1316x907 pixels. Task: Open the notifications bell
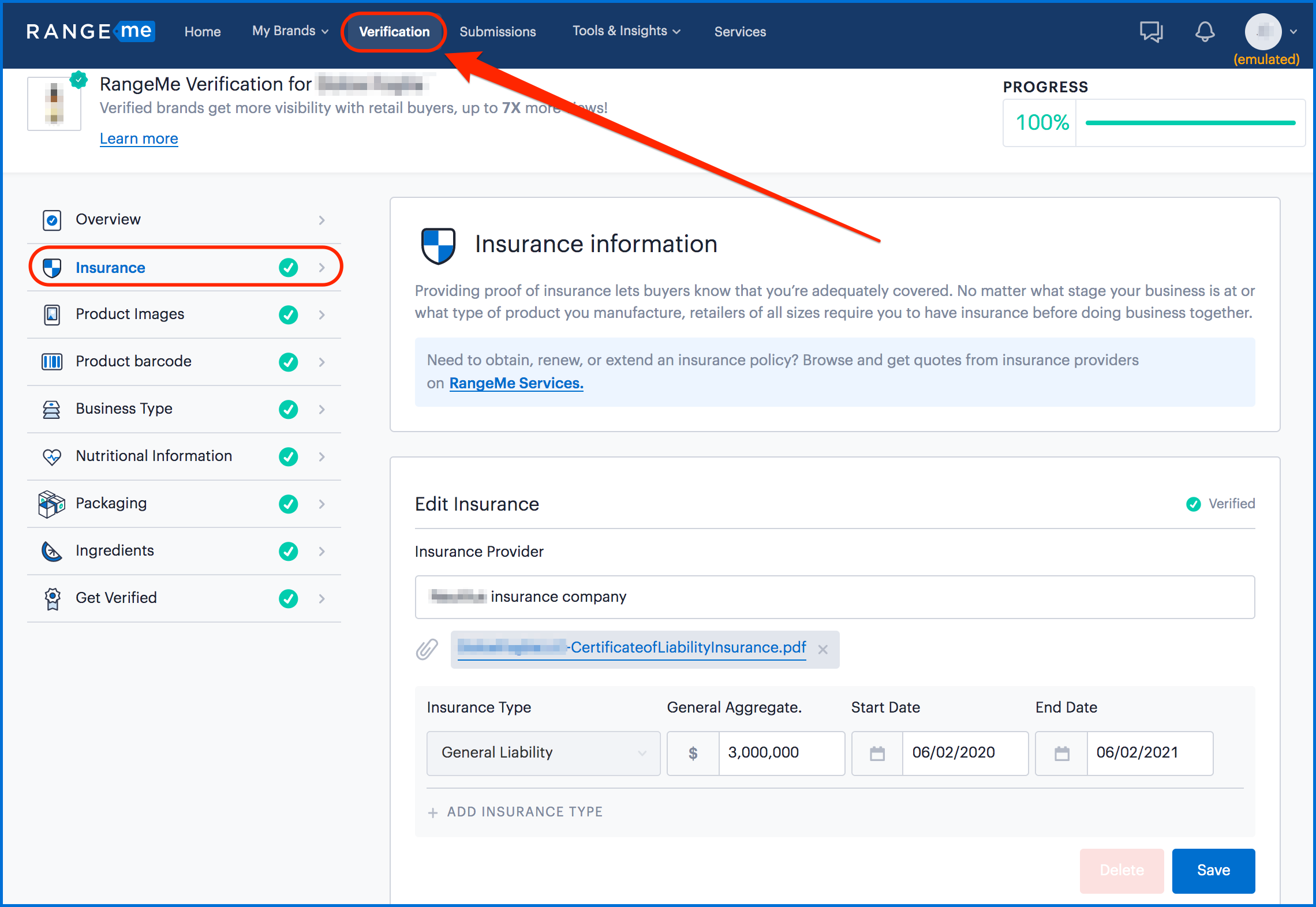pyautogui.click(x=1205, y=32)
